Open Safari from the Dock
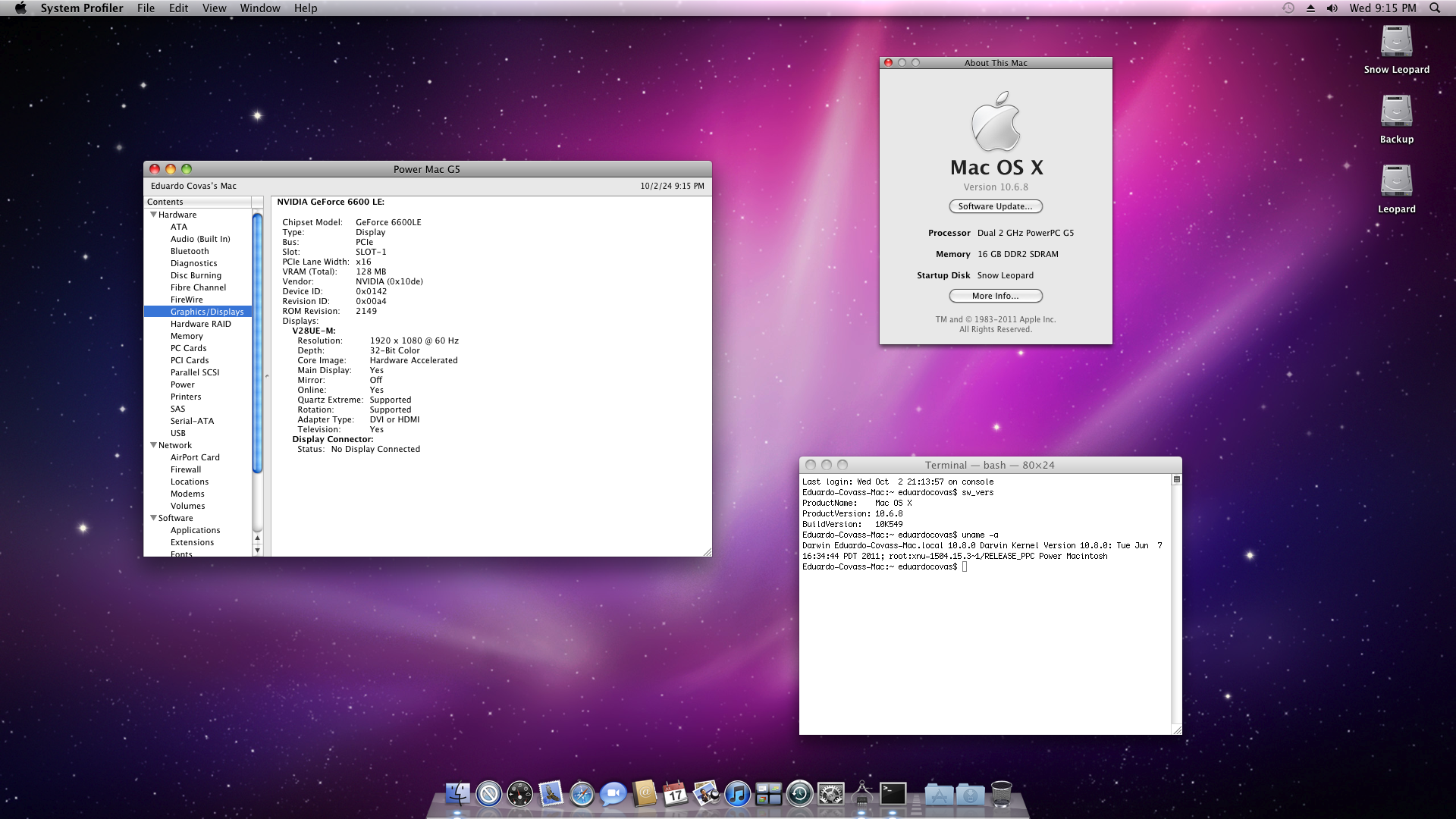 click(581, 794)
